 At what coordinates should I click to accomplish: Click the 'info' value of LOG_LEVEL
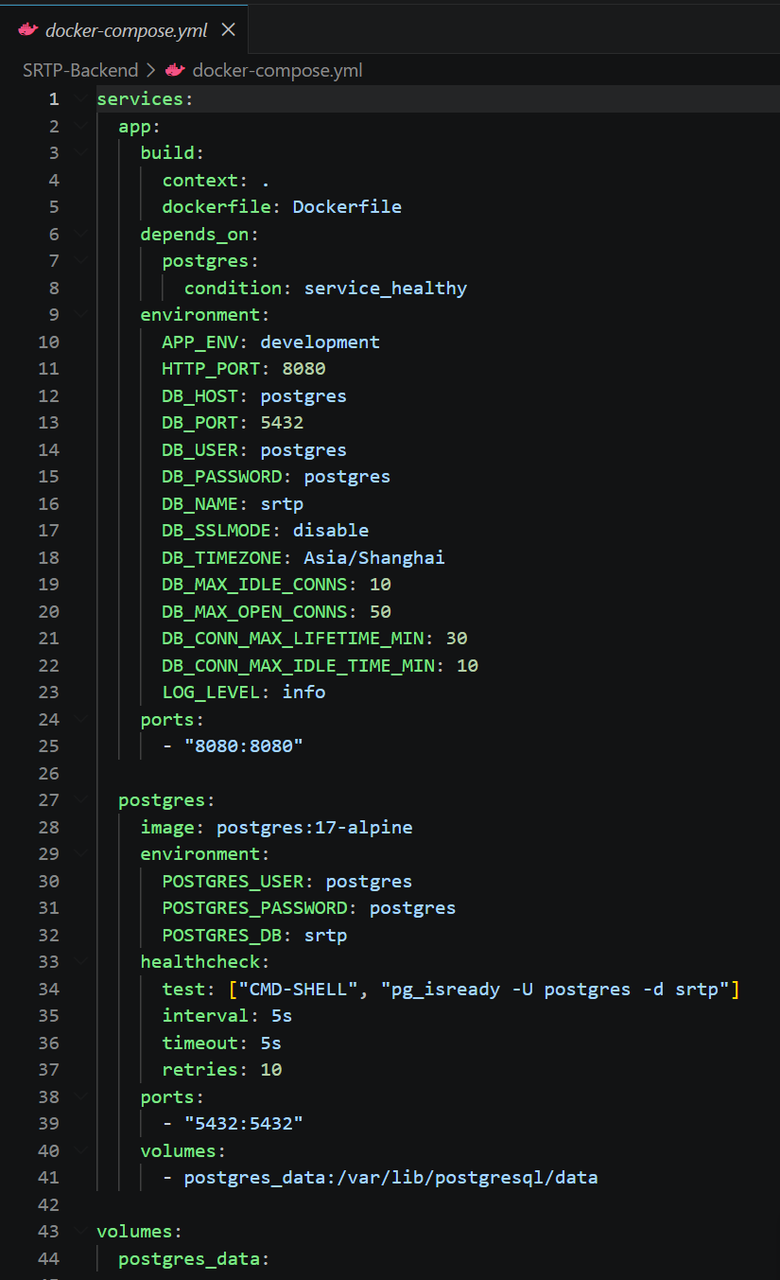(x=304, y=693)
